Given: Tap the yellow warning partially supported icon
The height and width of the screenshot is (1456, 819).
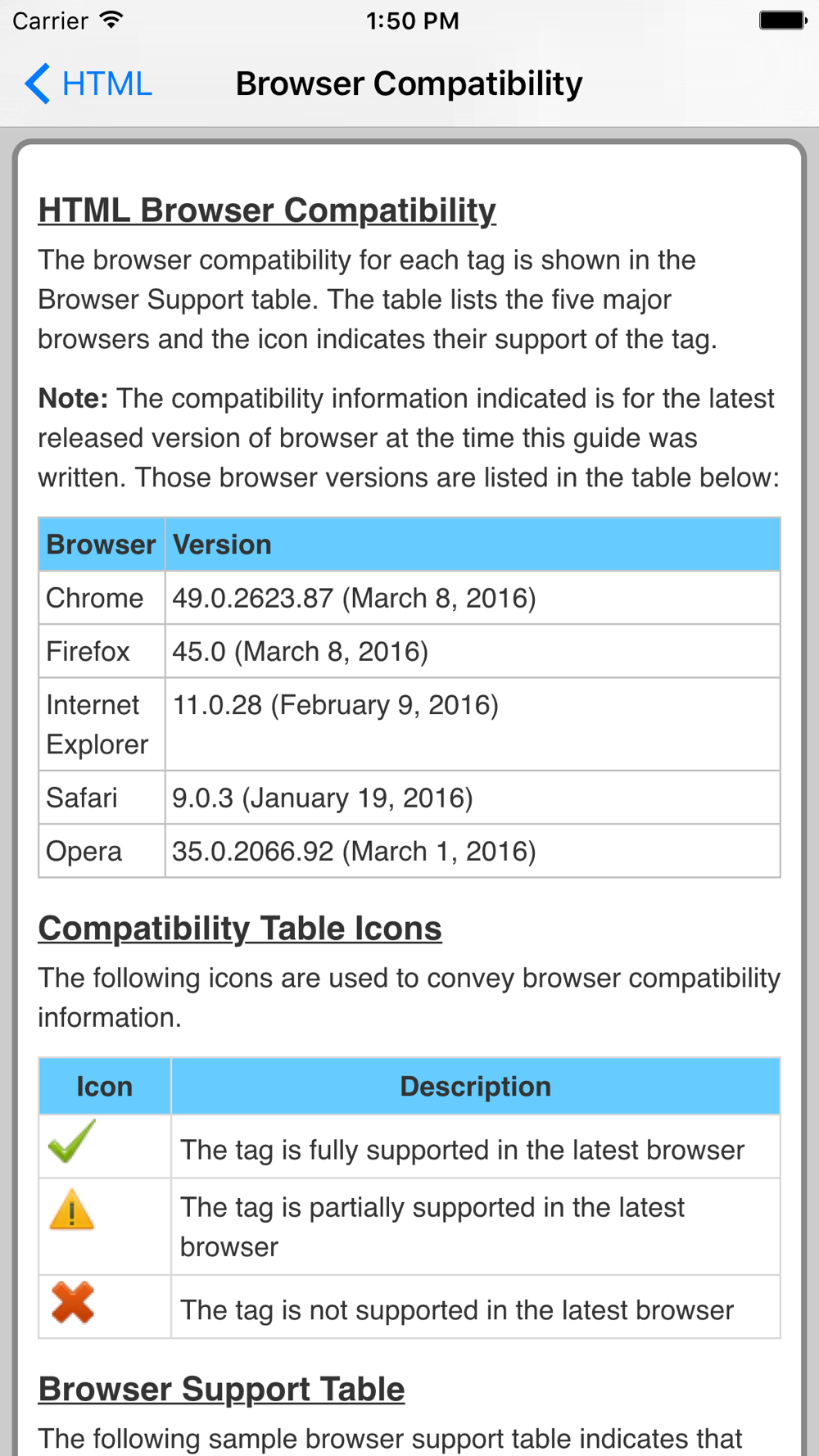Looking at the screenshot, I should coord(72,1210).
